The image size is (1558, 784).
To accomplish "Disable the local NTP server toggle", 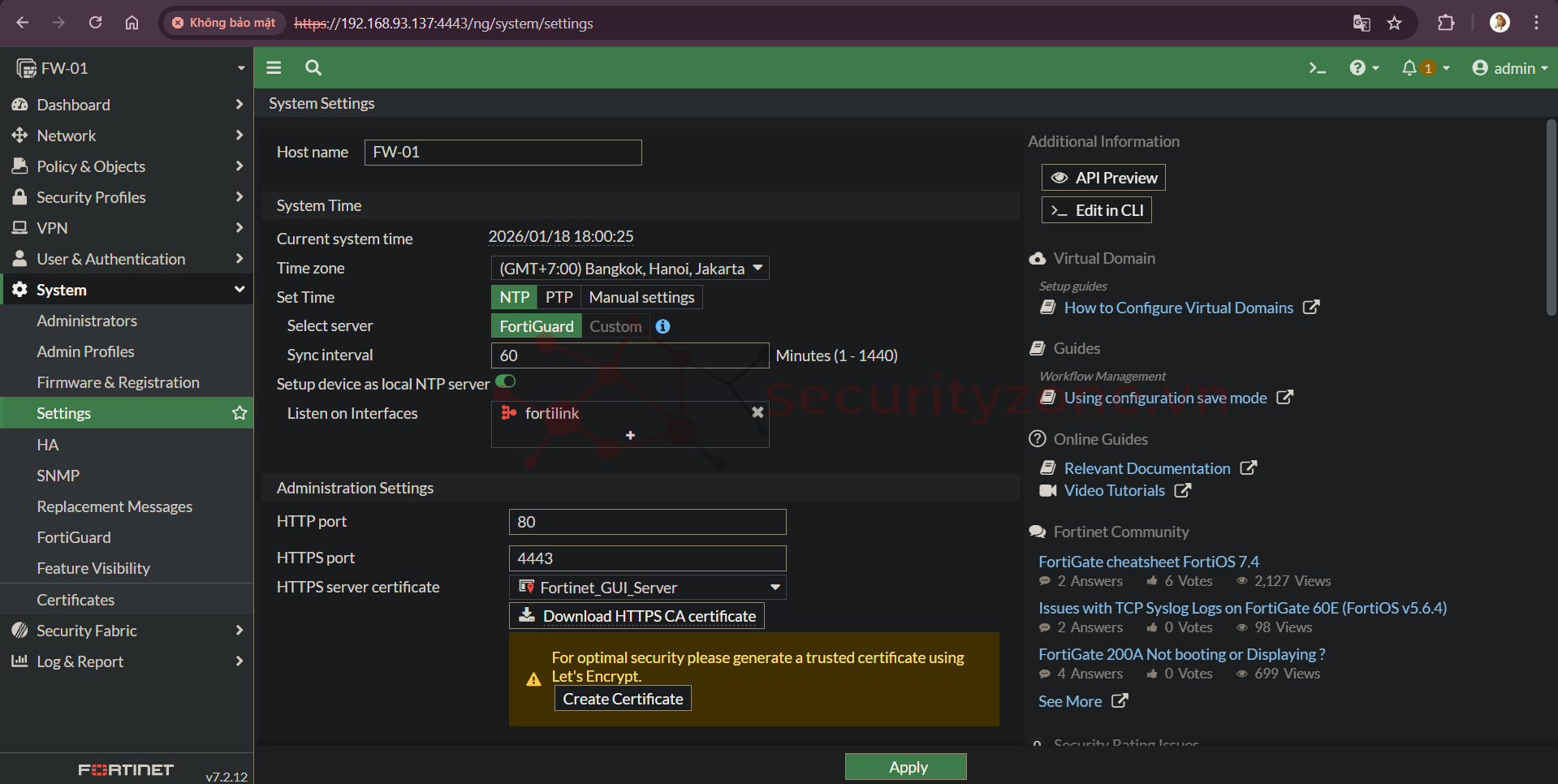I will point(506,381).
